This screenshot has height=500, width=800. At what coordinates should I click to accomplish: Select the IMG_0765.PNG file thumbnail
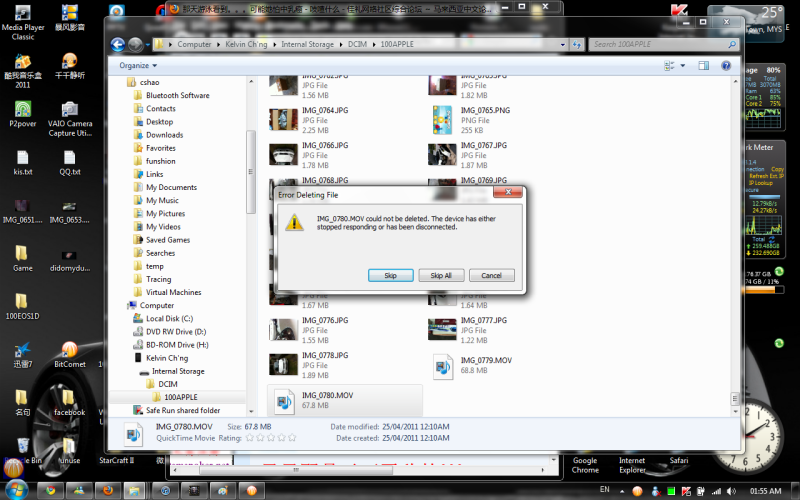[443, 119]
